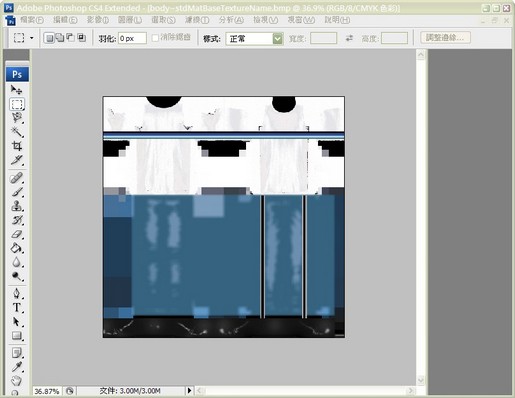Select the Move tool
The image size is (515, 398).
tap(16, 90)
